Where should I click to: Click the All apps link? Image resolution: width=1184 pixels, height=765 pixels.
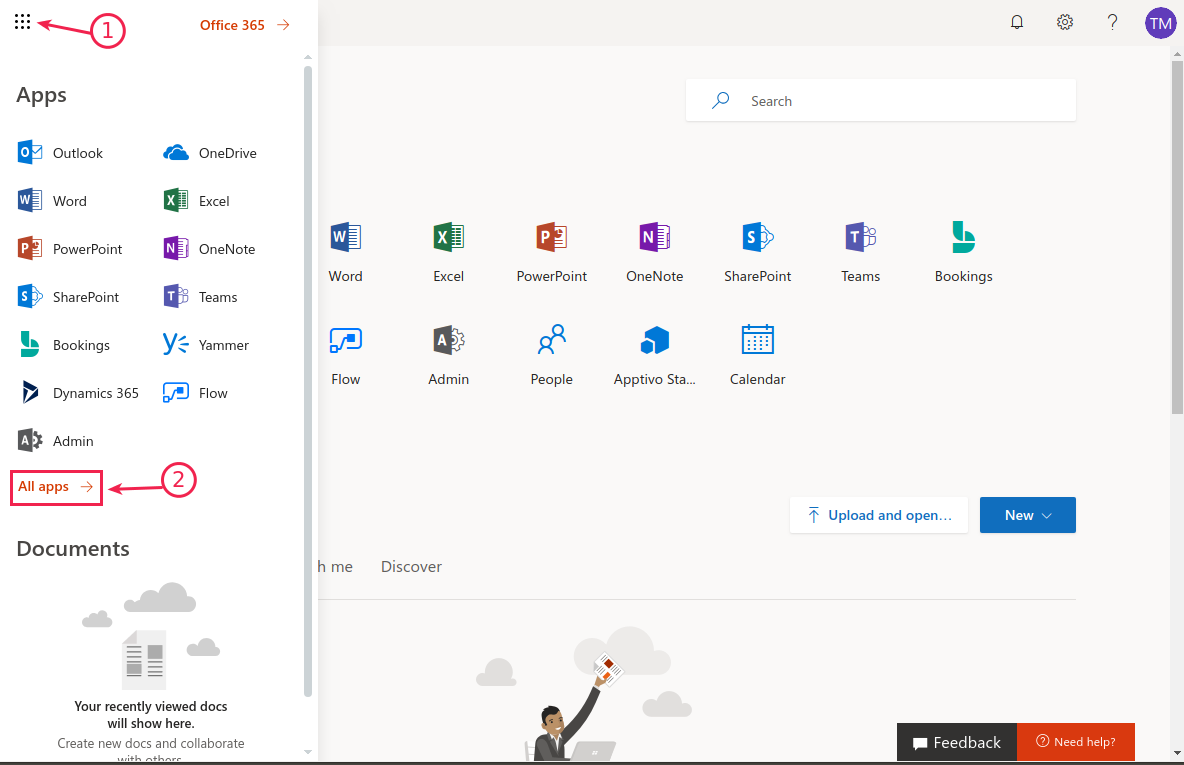(x=56, y=487)
